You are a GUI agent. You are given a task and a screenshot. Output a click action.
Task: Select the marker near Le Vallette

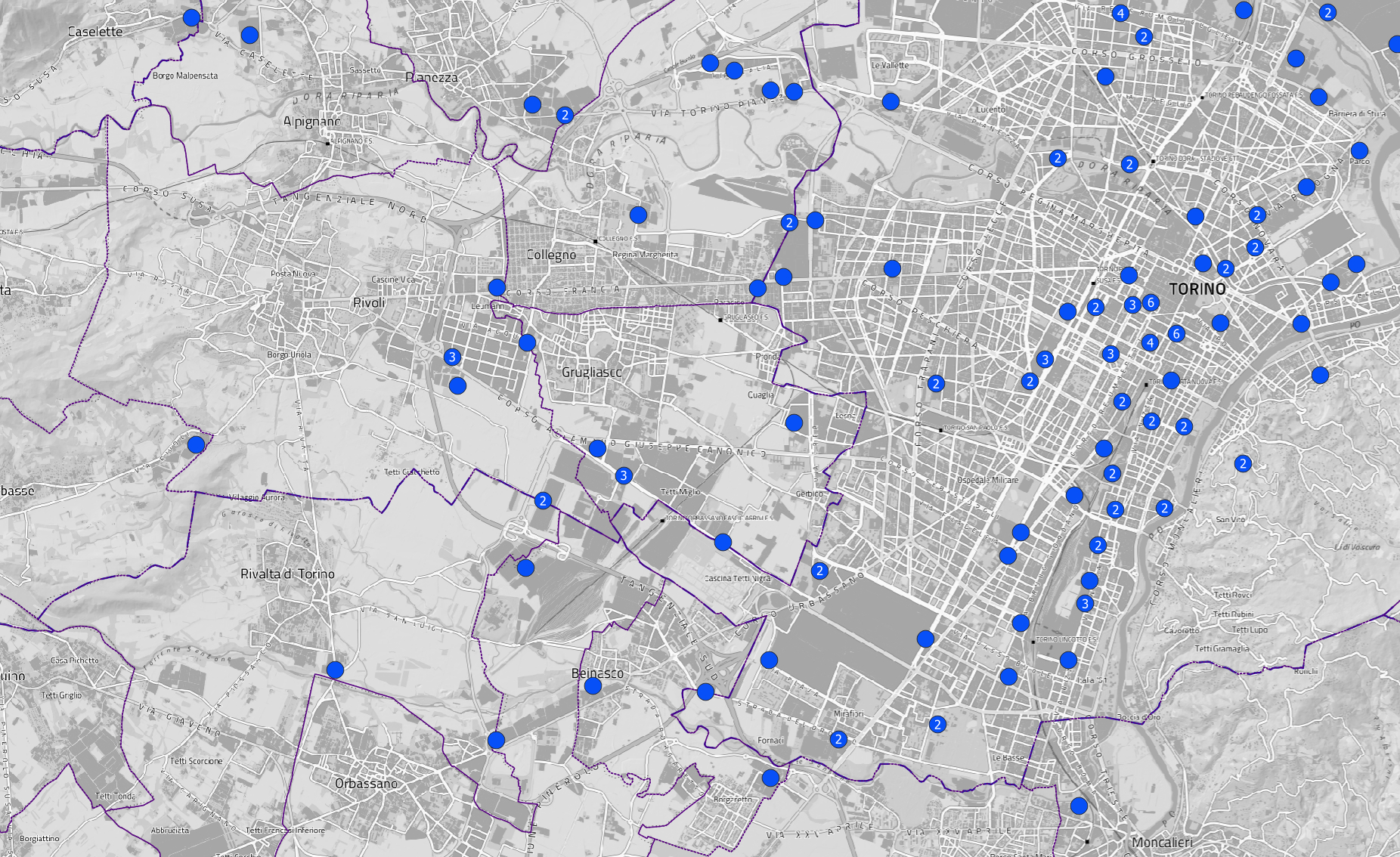coord(890,101)
